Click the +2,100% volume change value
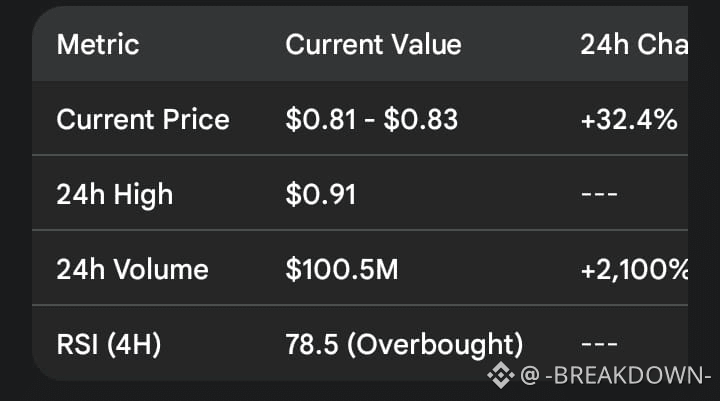This screenshot has height=401, width=720. (634, 269)
